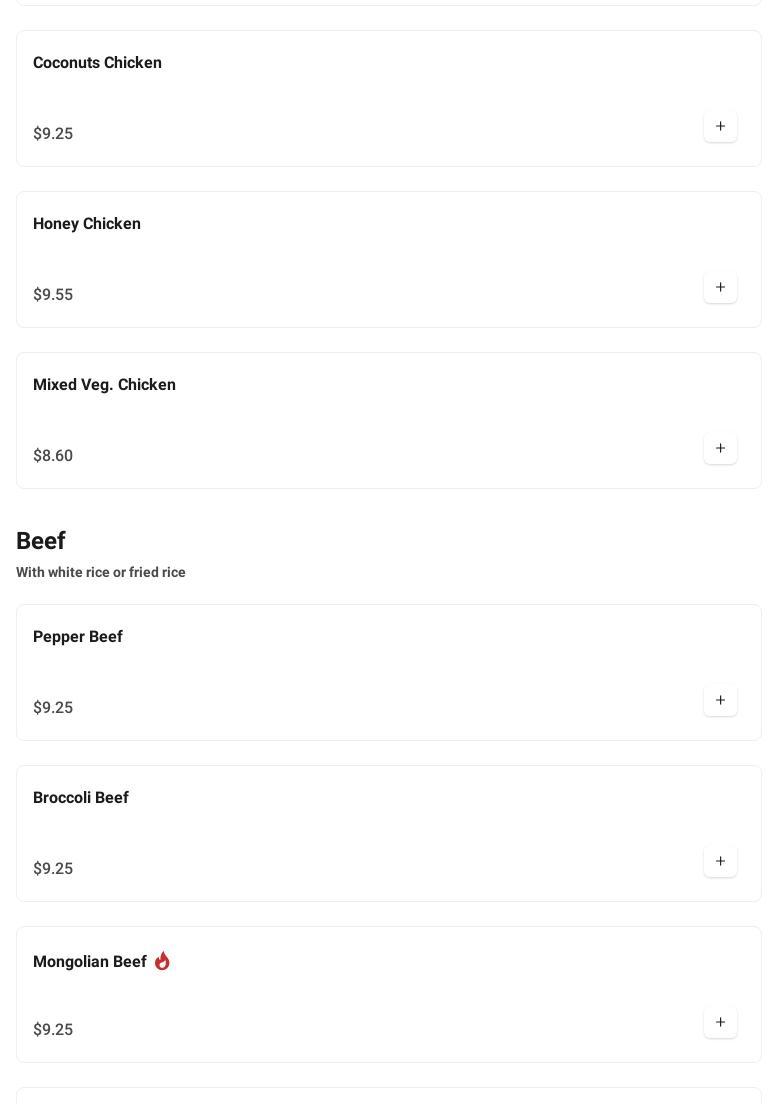Click the $8.60 Mixed Veg. Chicken price
This screenshot has height=1104, width=778.
coord(53,455)
